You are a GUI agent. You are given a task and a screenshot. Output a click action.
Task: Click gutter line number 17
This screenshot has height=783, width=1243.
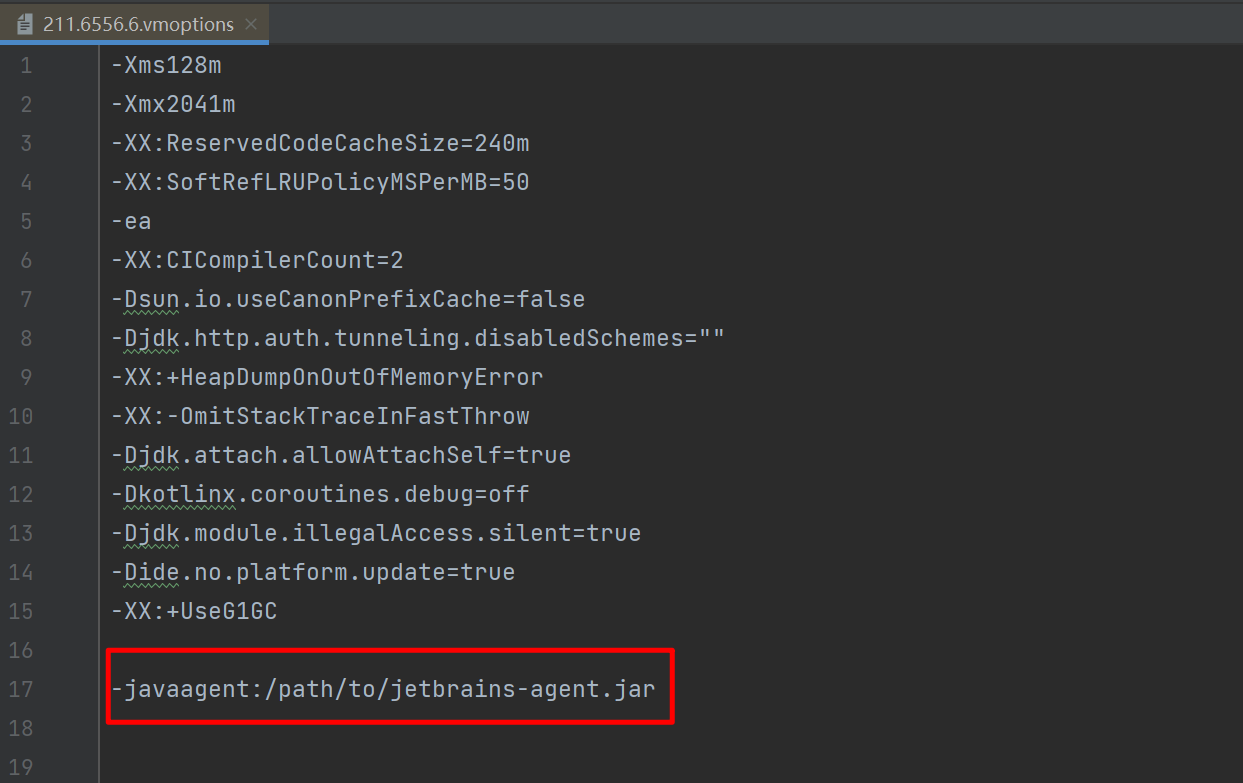[x=20, y=690]
